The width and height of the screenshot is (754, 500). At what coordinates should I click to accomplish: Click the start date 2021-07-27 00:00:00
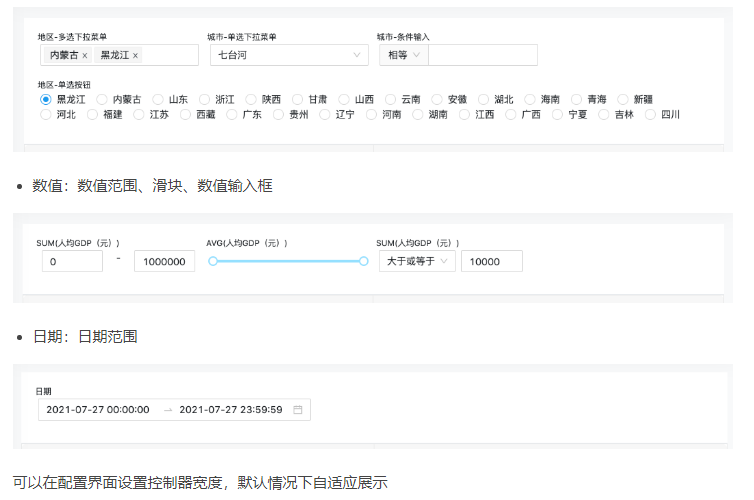[98, 410]
